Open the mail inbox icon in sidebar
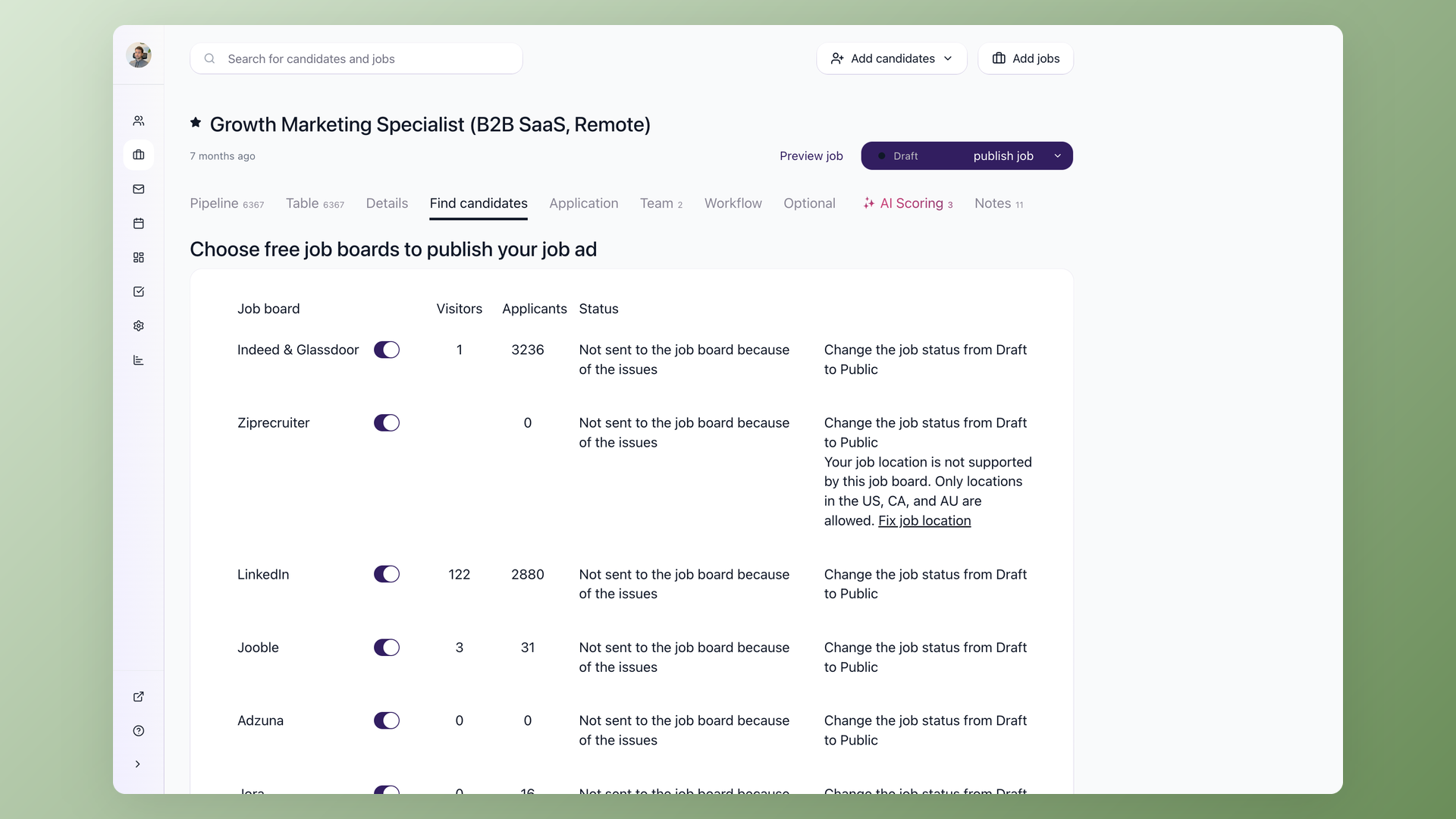 pyautogui.click(x=139, y=189)
